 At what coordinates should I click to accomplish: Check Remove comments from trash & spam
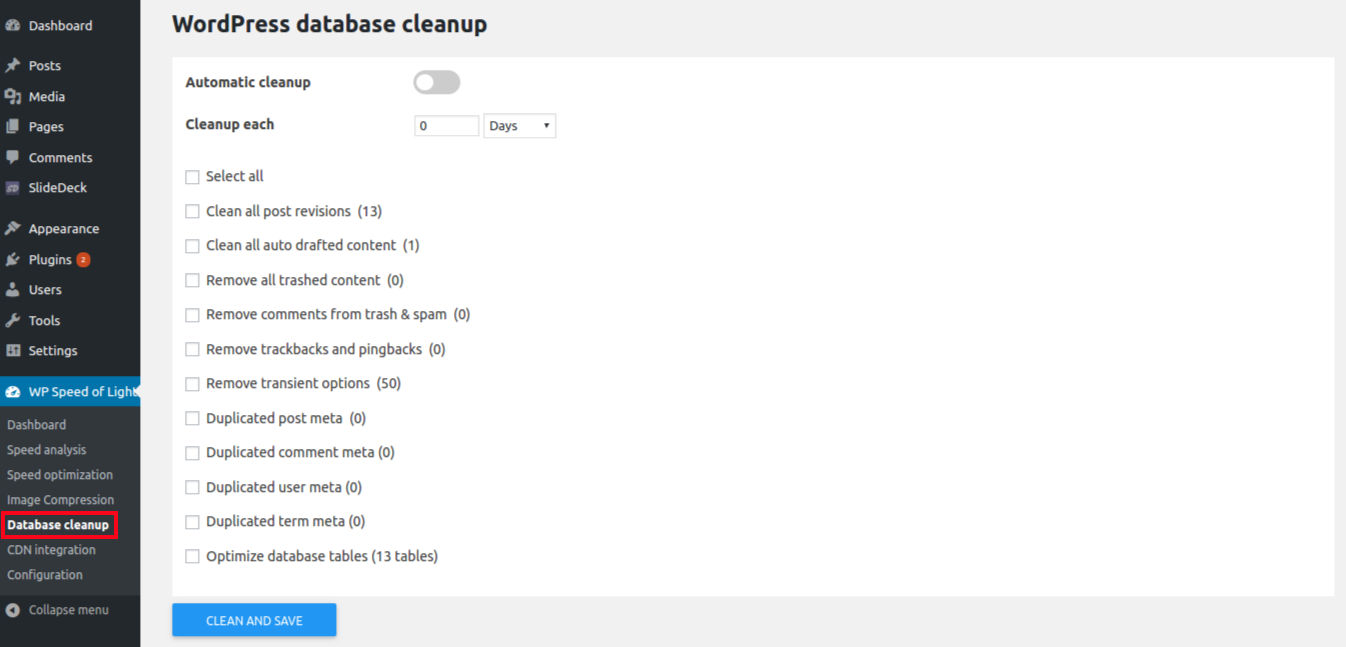[192, 315]
